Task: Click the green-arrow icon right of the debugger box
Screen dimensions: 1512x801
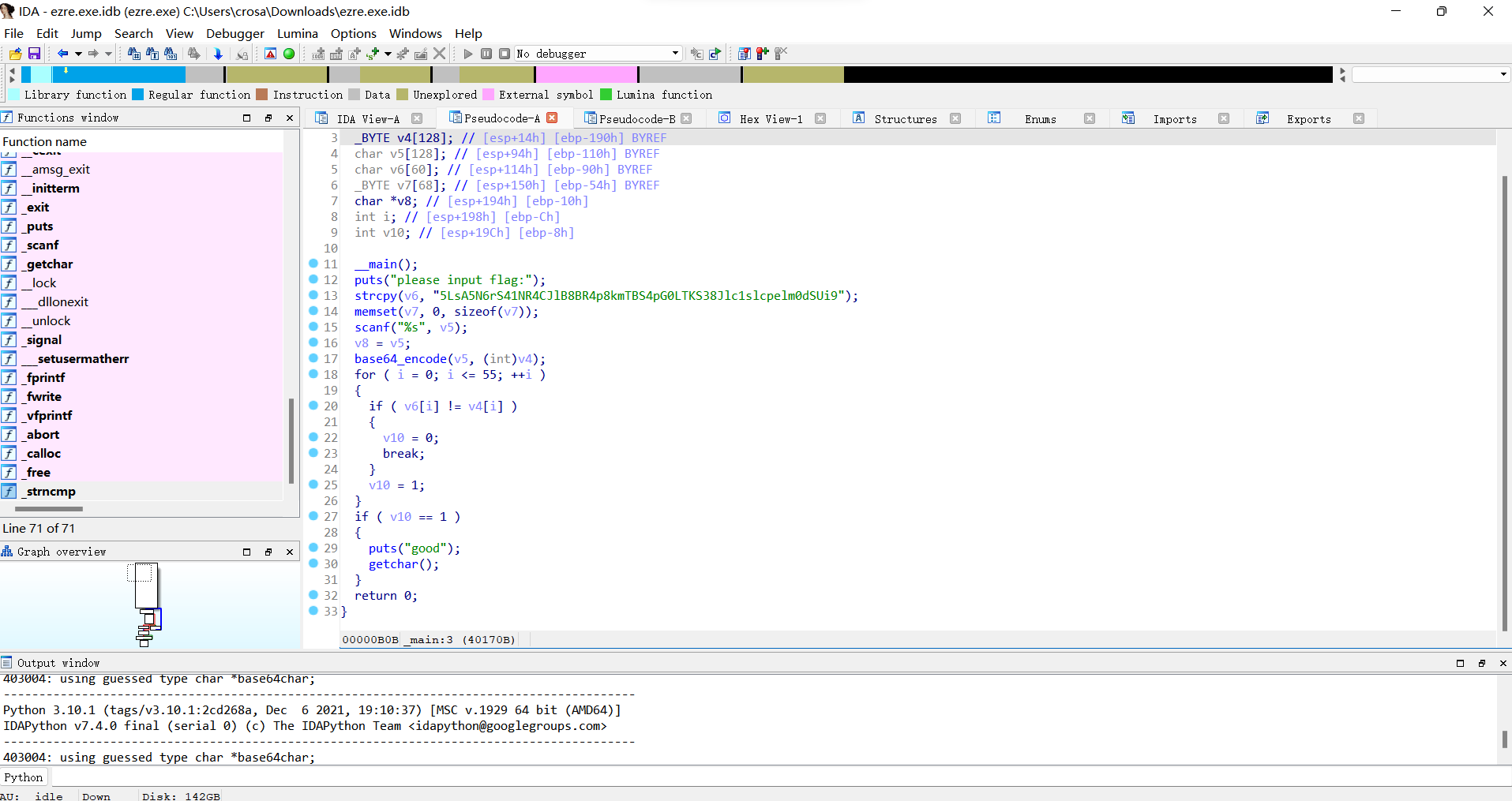Action: (x=715, y=54)
